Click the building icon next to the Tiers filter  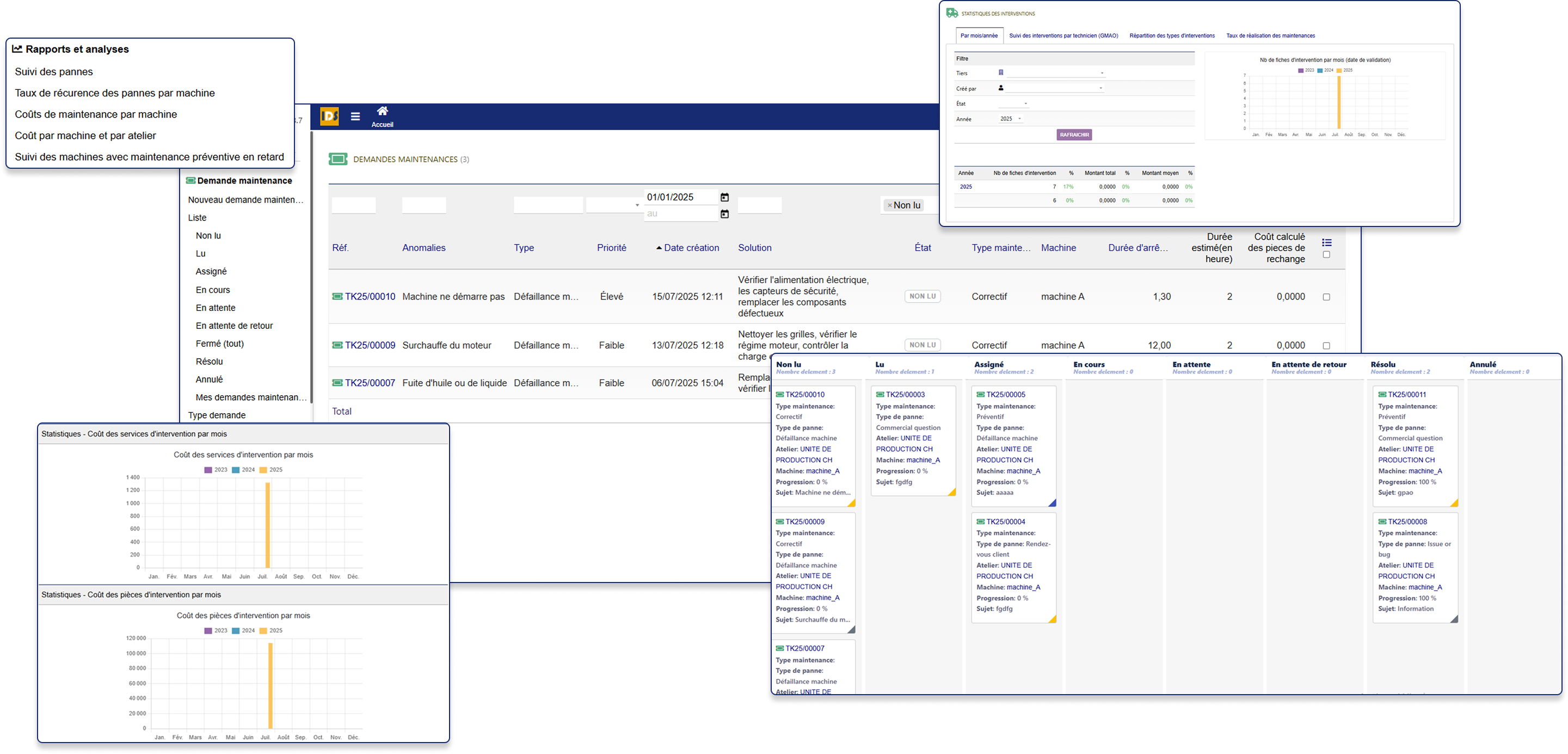[x=1001, y=72]
